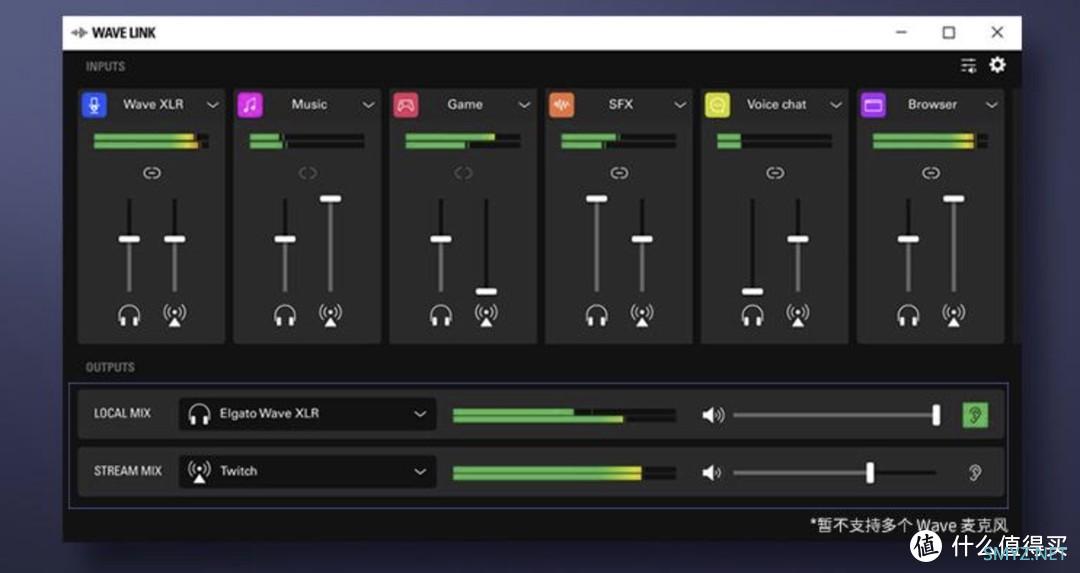This screenshot has width=1080, height=573.
Task: Minimize the Wave Link window
Action: tap(901, 32)
